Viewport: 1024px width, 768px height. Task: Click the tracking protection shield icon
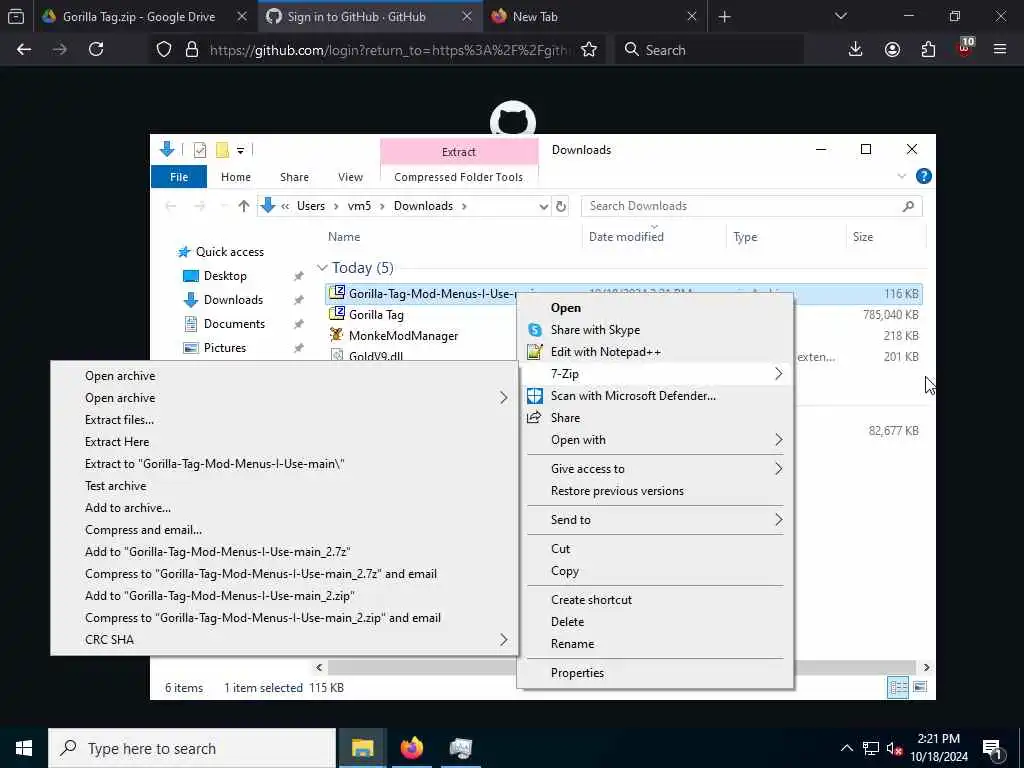pyautogui.click(x=164, y=50)
